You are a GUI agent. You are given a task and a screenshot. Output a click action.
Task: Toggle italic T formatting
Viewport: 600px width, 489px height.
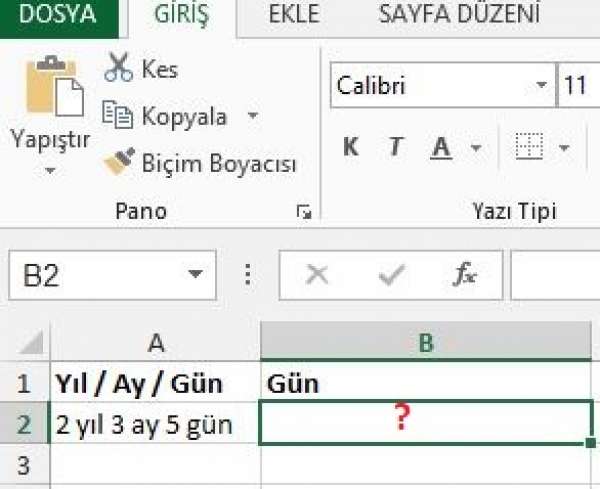coord(396,146)
